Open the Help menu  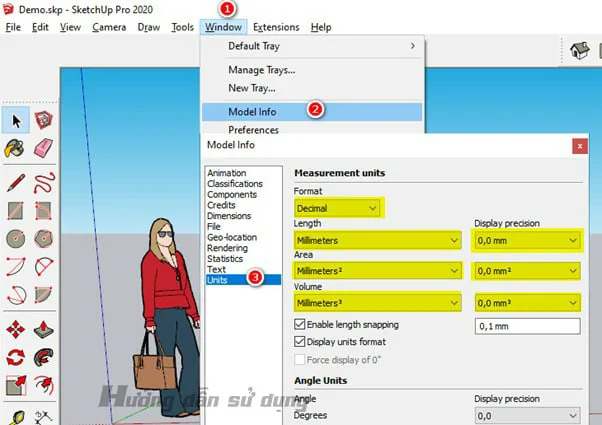(x=321, y=27)
